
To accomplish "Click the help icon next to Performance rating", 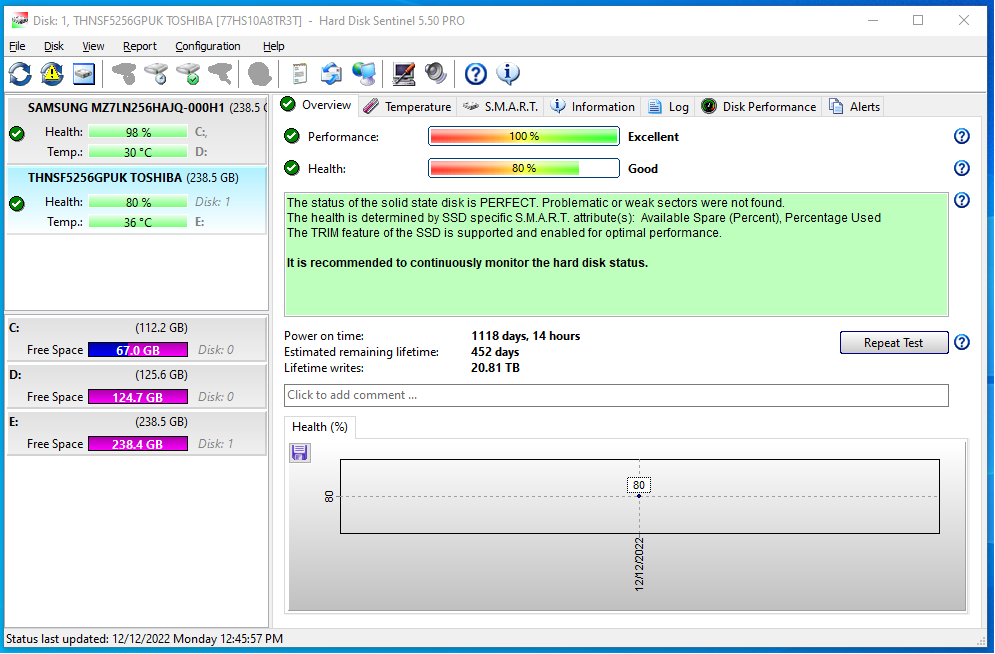I will click(x=962, y=137).
